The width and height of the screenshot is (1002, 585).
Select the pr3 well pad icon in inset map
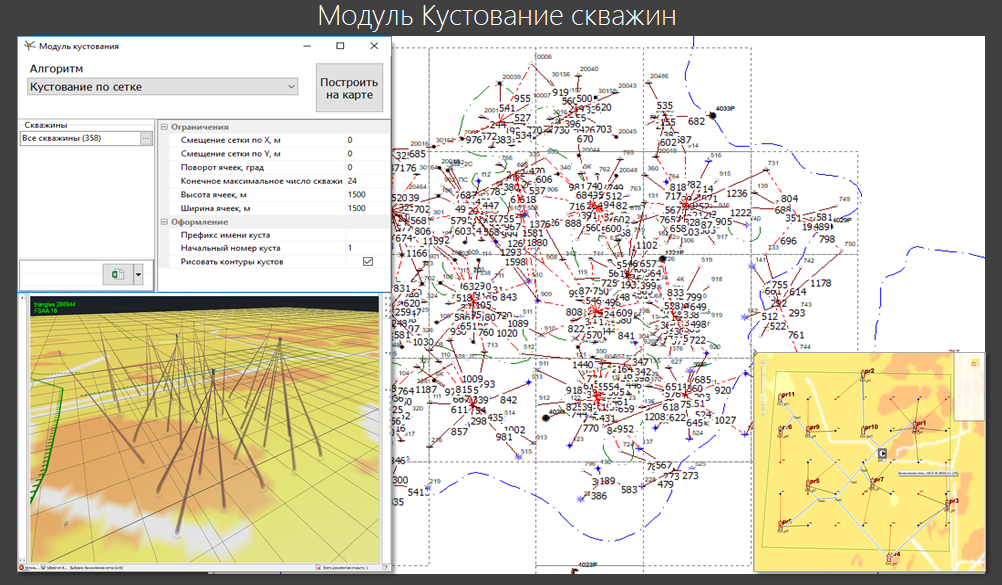pyautogui.click(x=947, y=504)
